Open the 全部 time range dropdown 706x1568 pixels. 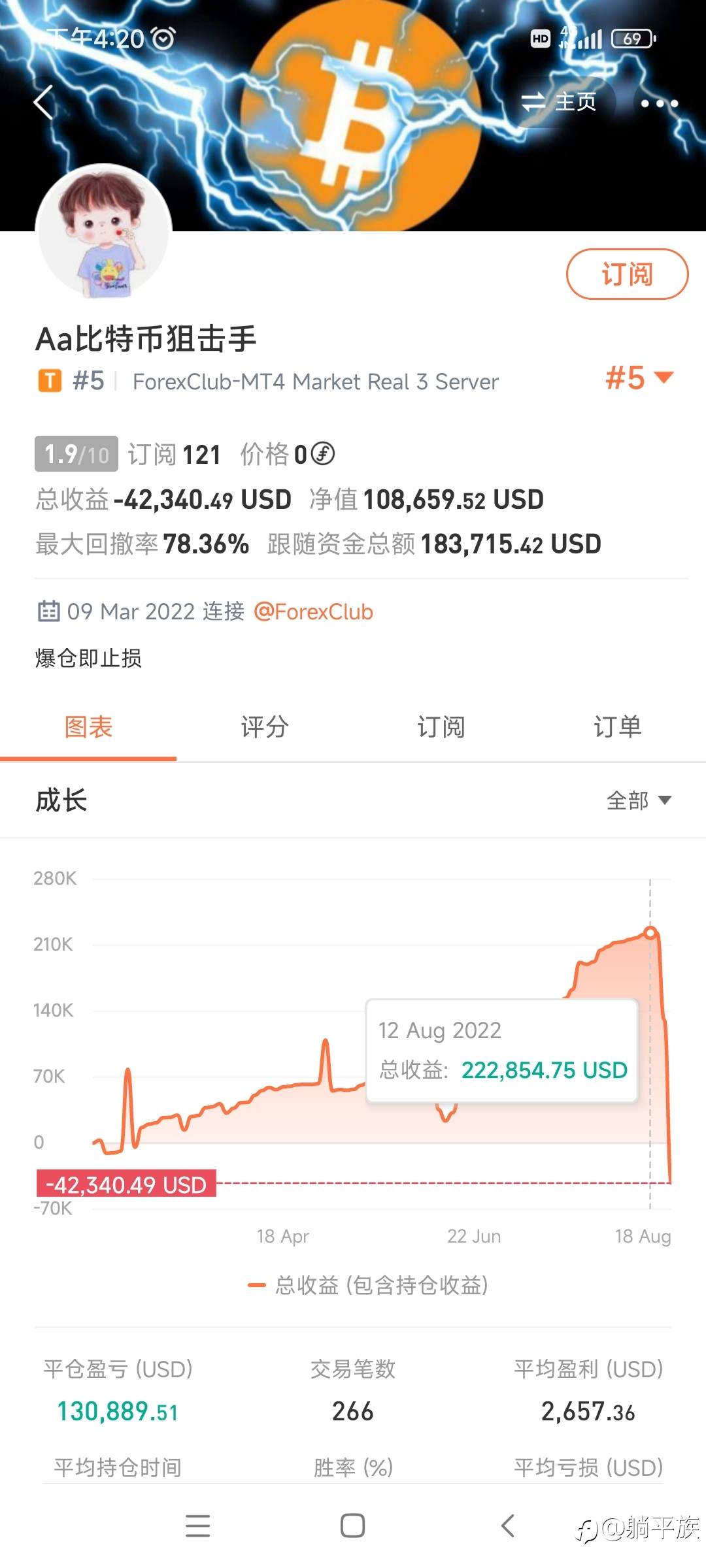coord(639,800)
